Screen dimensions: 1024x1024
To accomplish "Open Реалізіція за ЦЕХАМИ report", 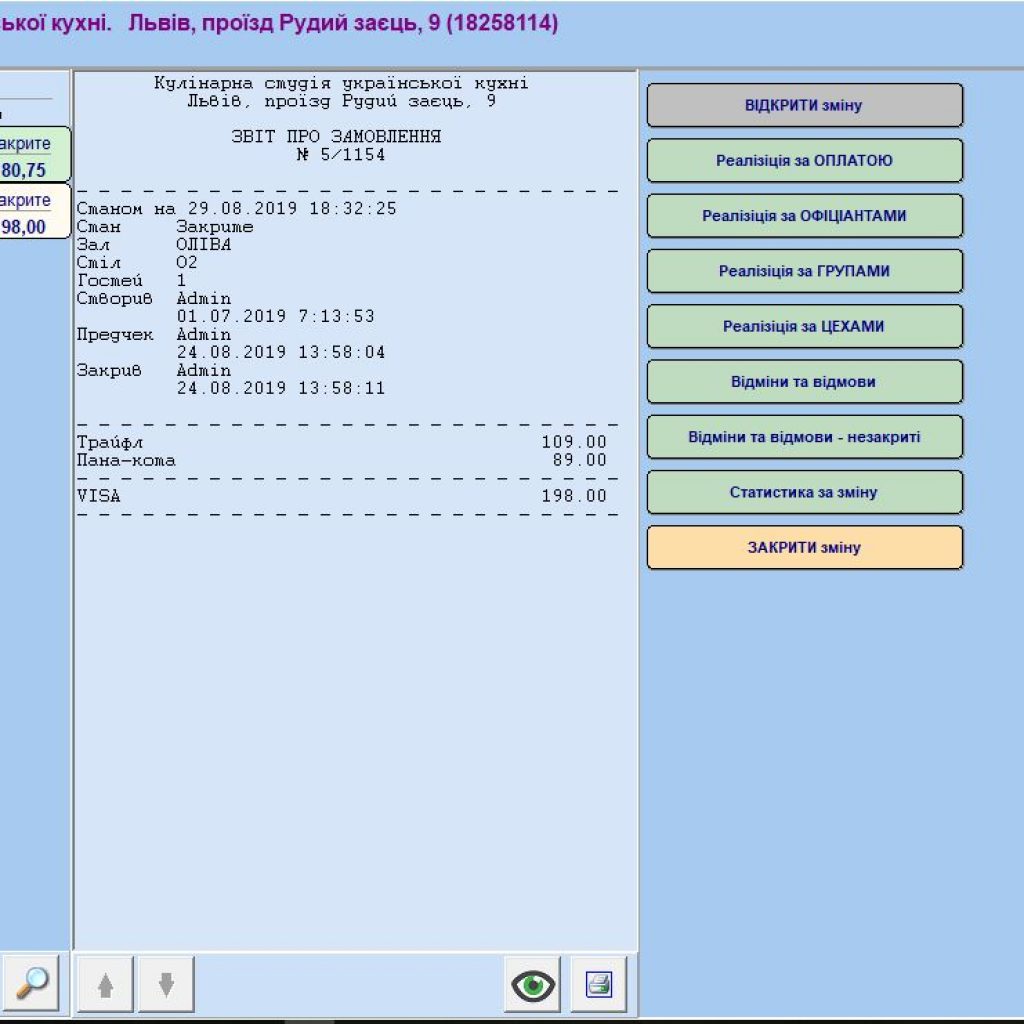I will pyautogui.click(x=805, y=327).
